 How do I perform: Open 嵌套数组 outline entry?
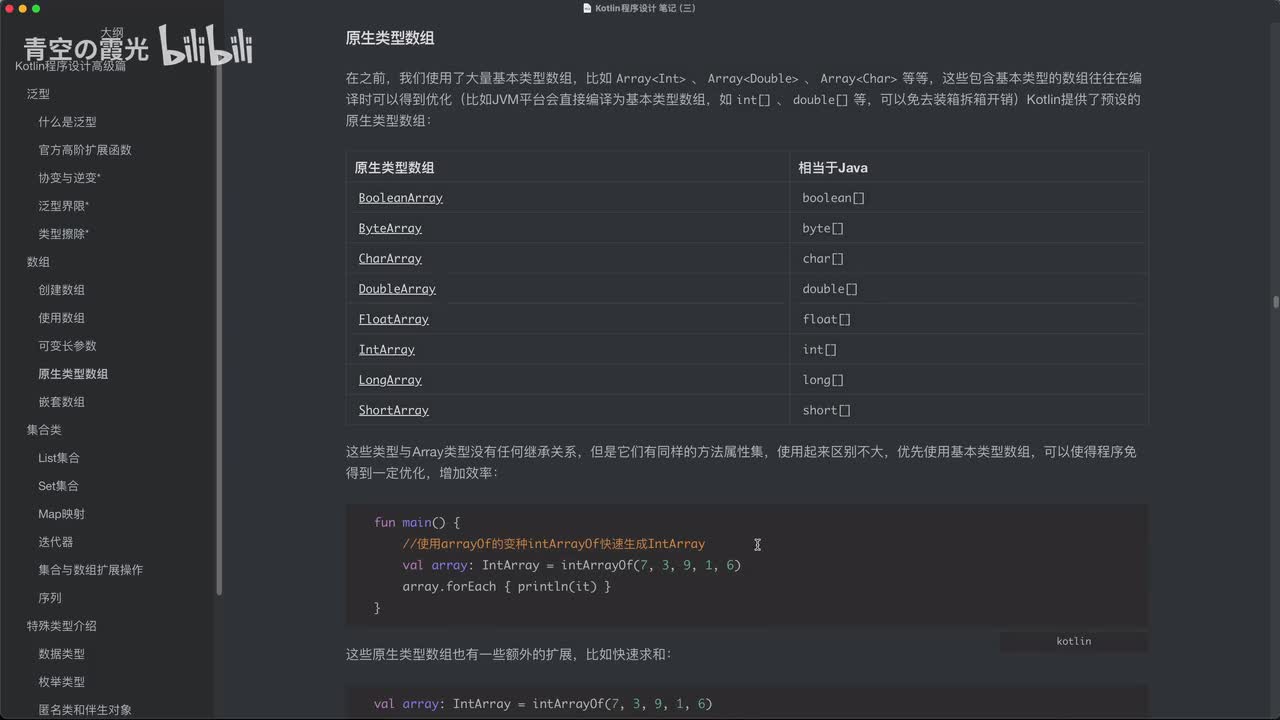tap(62, 402)
